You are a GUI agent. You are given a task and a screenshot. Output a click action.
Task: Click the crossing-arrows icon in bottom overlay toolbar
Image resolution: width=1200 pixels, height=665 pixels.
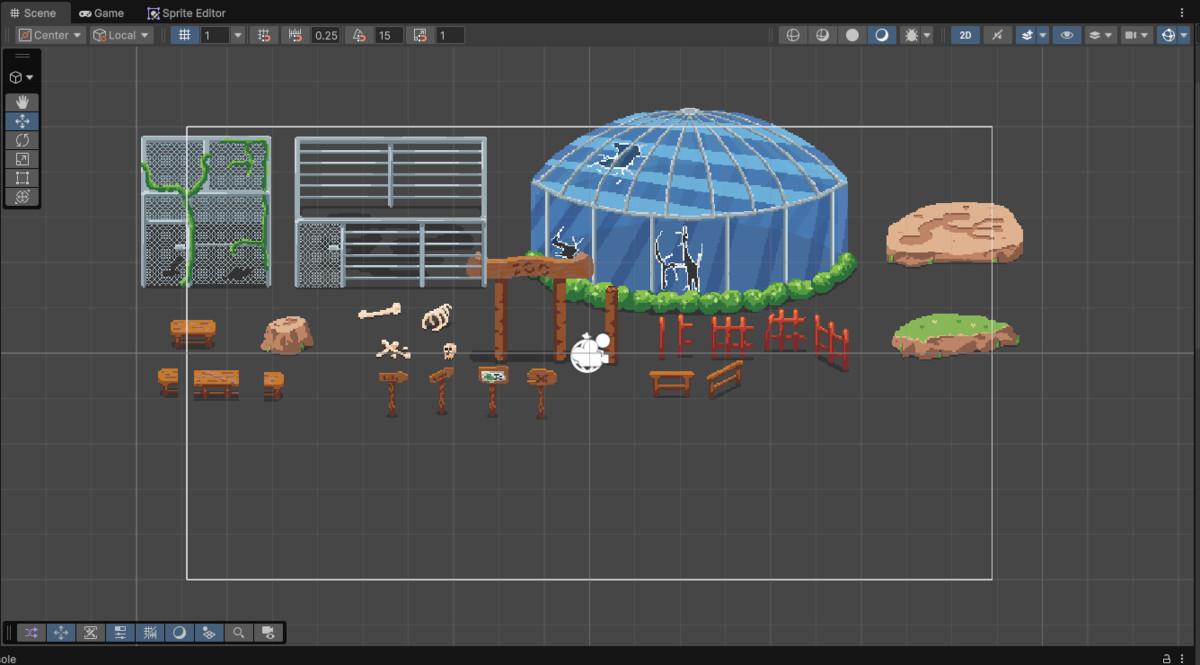31,632
